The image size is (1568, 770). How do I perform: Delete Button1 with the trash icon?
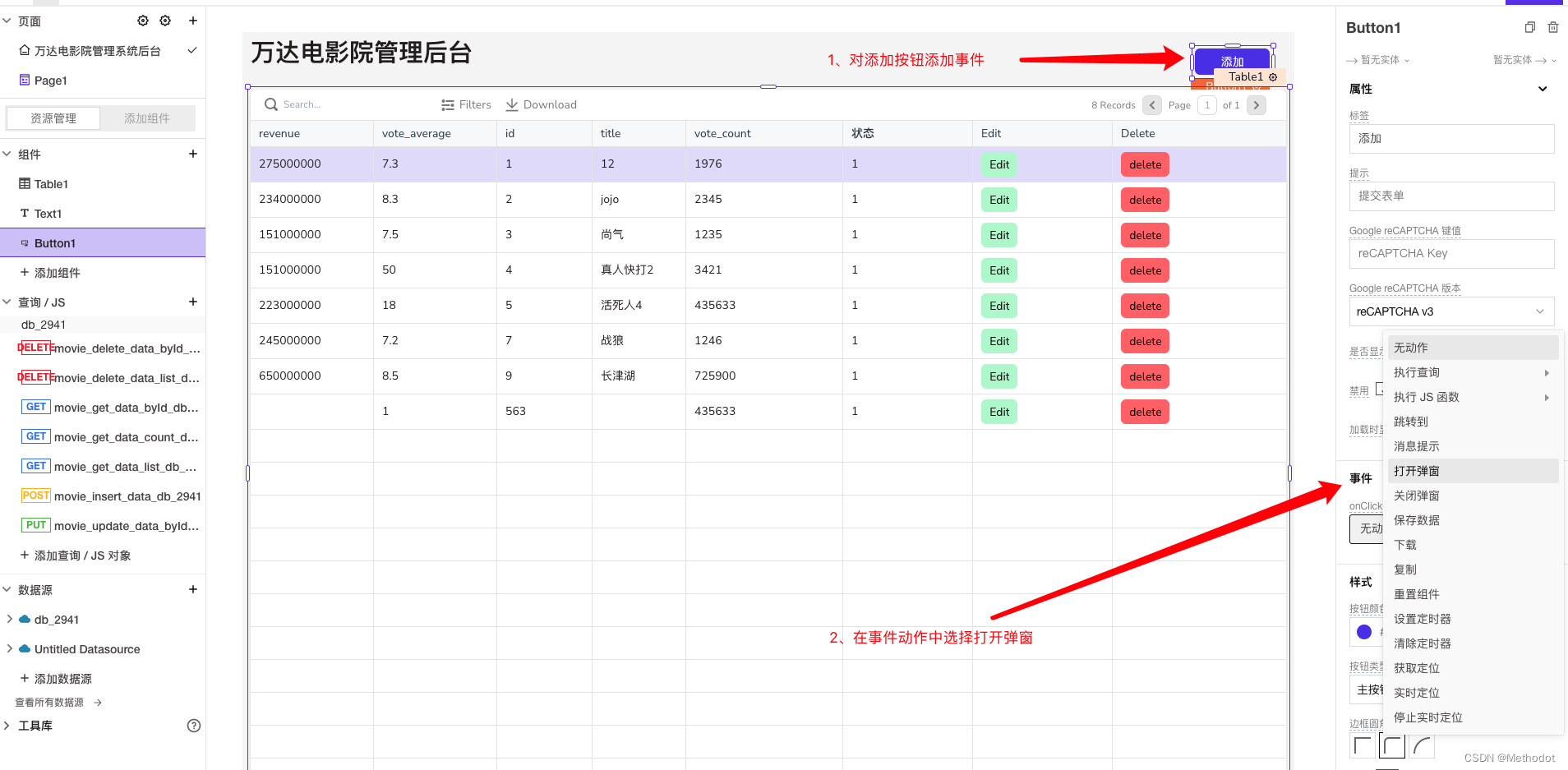point(1553,27)
